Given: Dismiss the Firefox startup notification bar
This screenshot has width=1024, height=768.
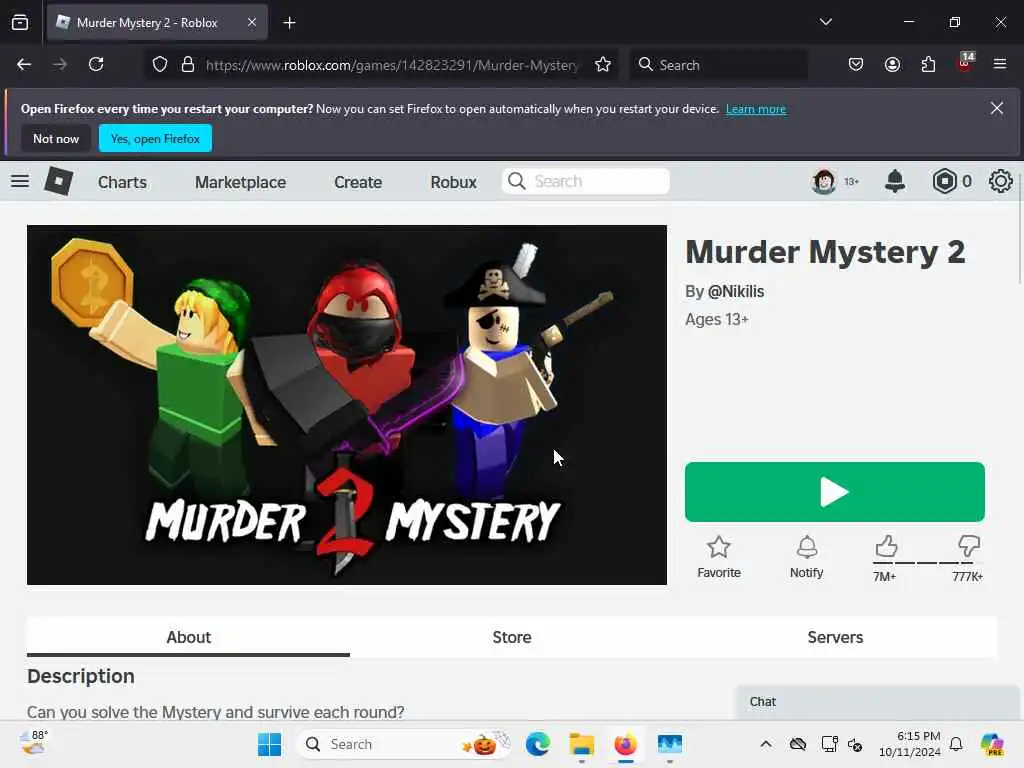Looking at the screenshot, I should click(x=997, y=108).
